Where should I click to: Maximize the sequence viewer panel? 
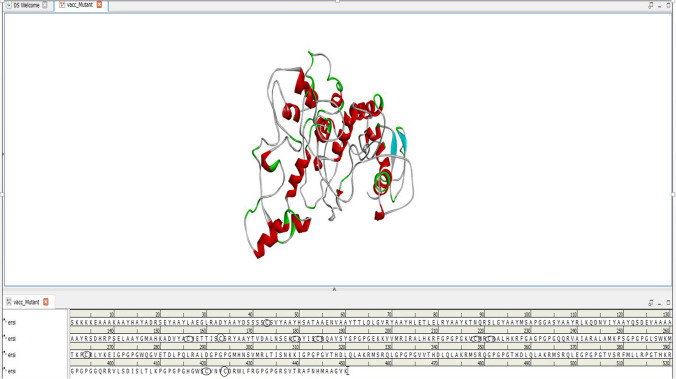coord(669,303)
